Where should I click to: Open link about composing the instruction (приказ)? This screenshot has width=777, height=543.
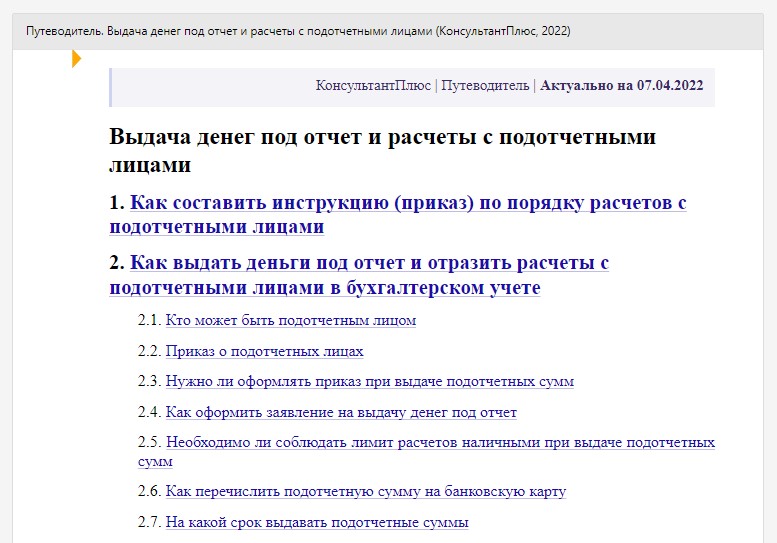407,204
